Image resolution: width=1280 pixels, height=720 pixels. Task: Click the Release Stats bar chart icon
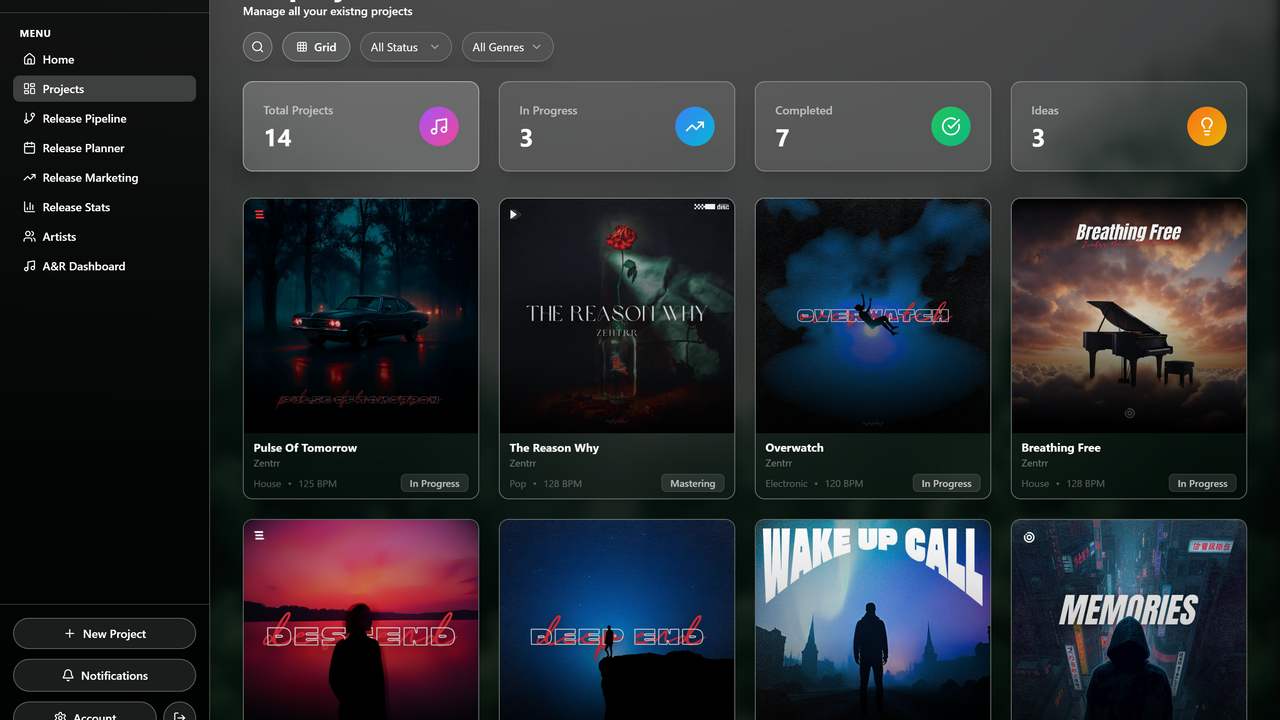(29, 207)
